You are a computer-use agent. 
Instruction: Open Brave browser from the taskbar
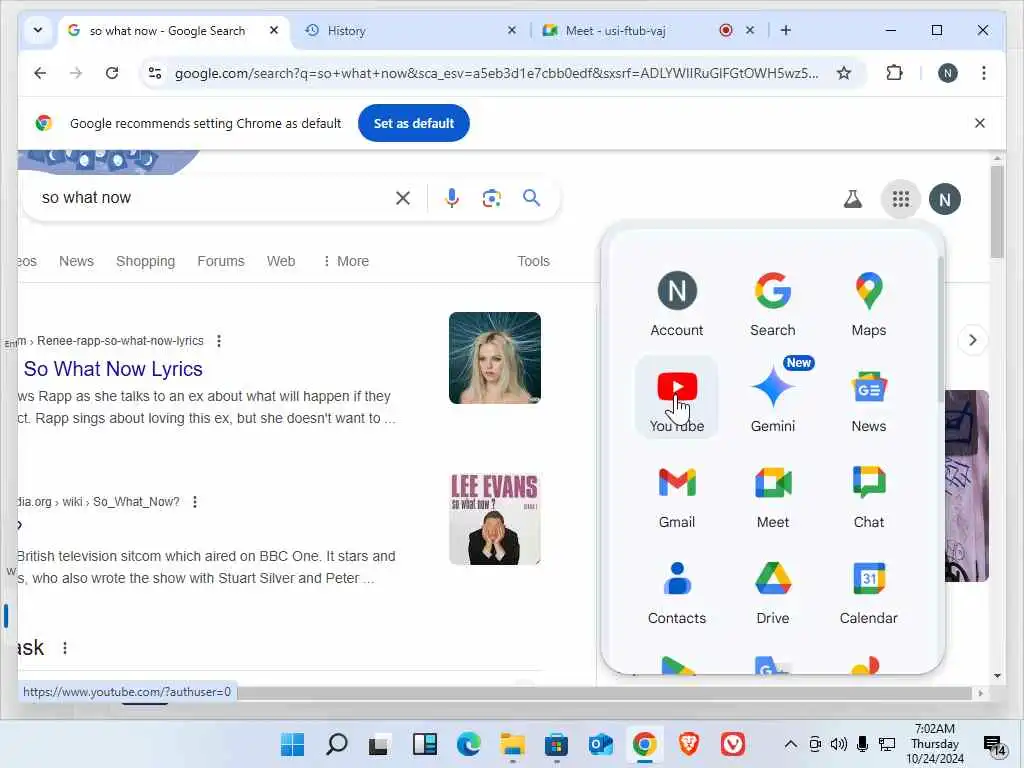[688, 744]
